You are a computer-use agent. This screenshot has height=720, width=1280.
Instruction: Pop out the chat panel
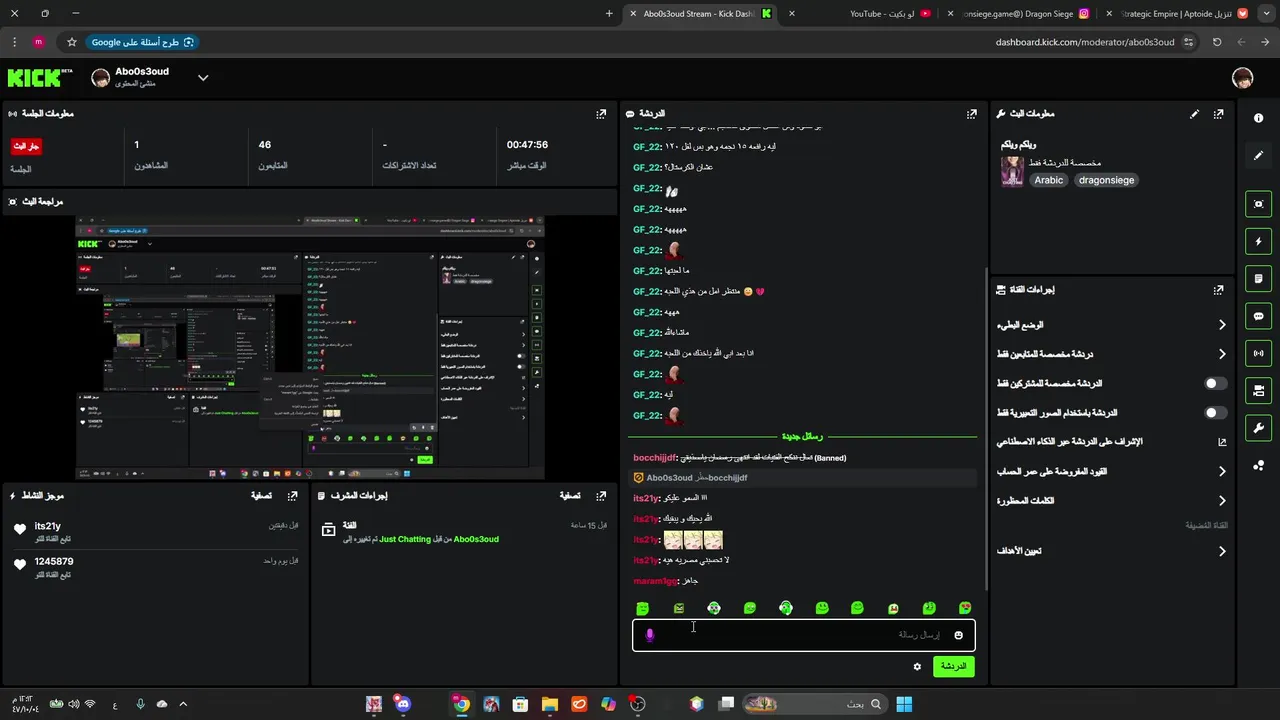[x=971, y=114]
